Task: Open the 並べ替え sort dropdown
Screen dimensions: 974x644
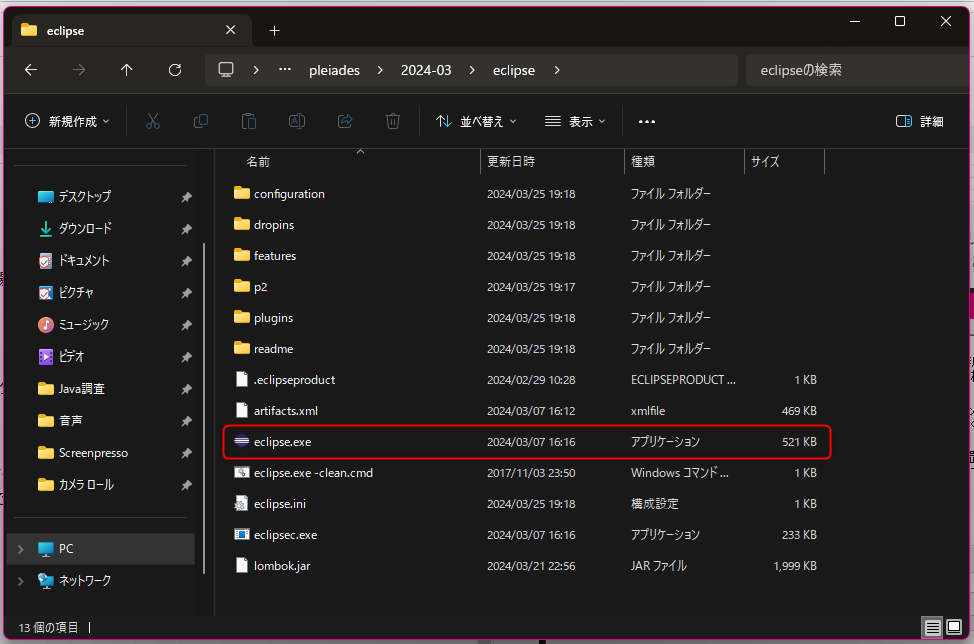Action: tap(476, 121)
